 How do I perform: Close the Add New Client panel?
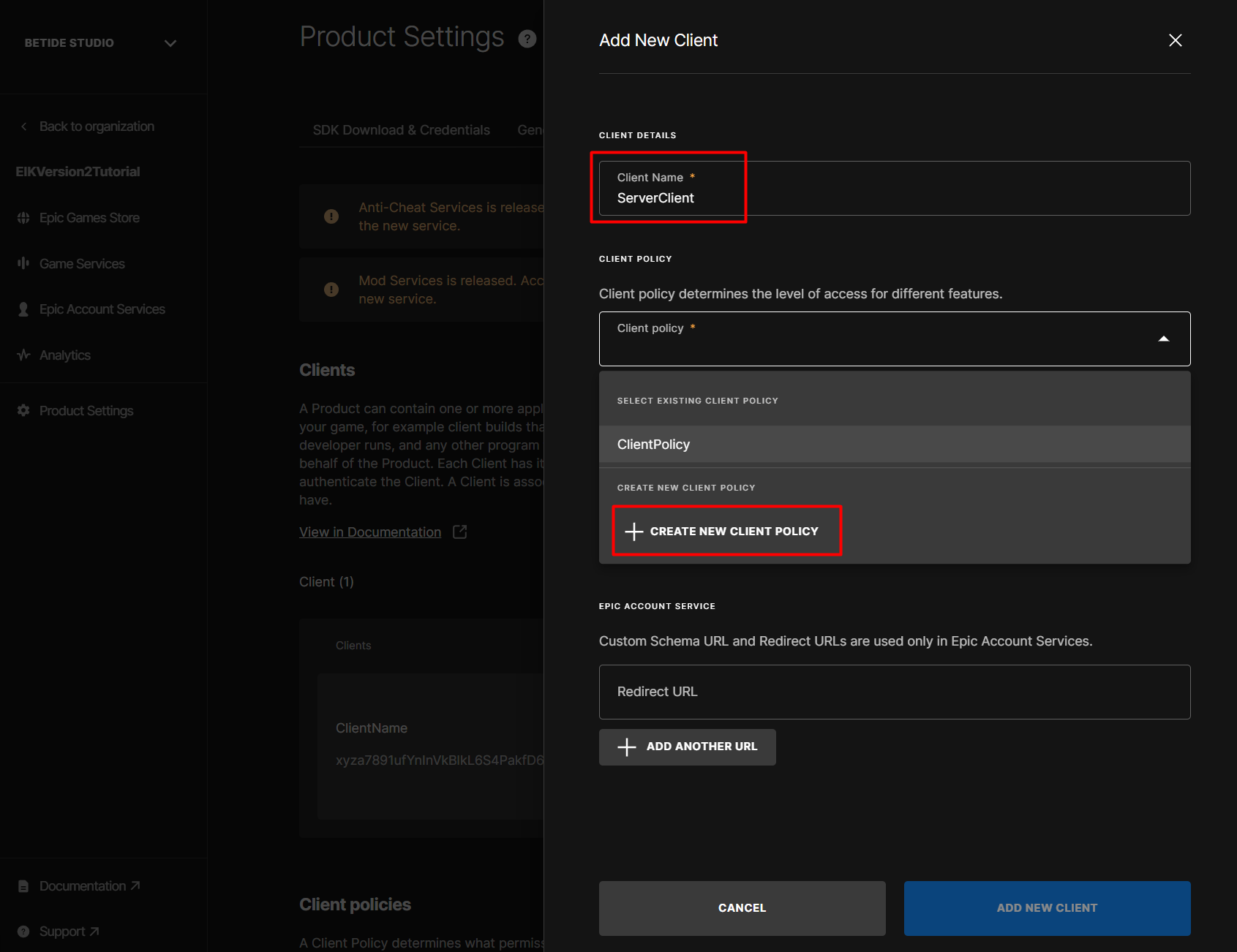[1175, 40]
